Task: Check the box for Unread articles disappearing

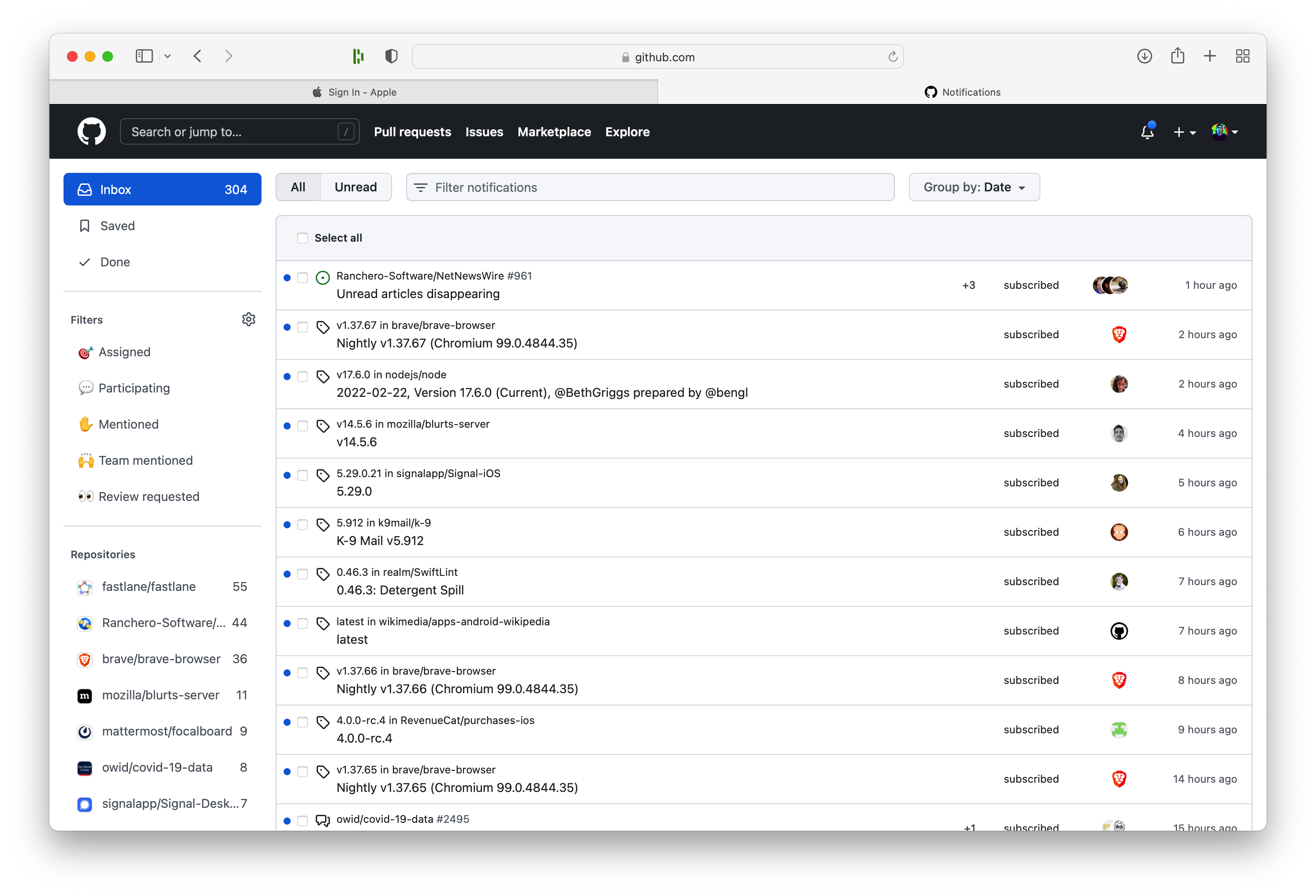Action: [x=303, y=278]
